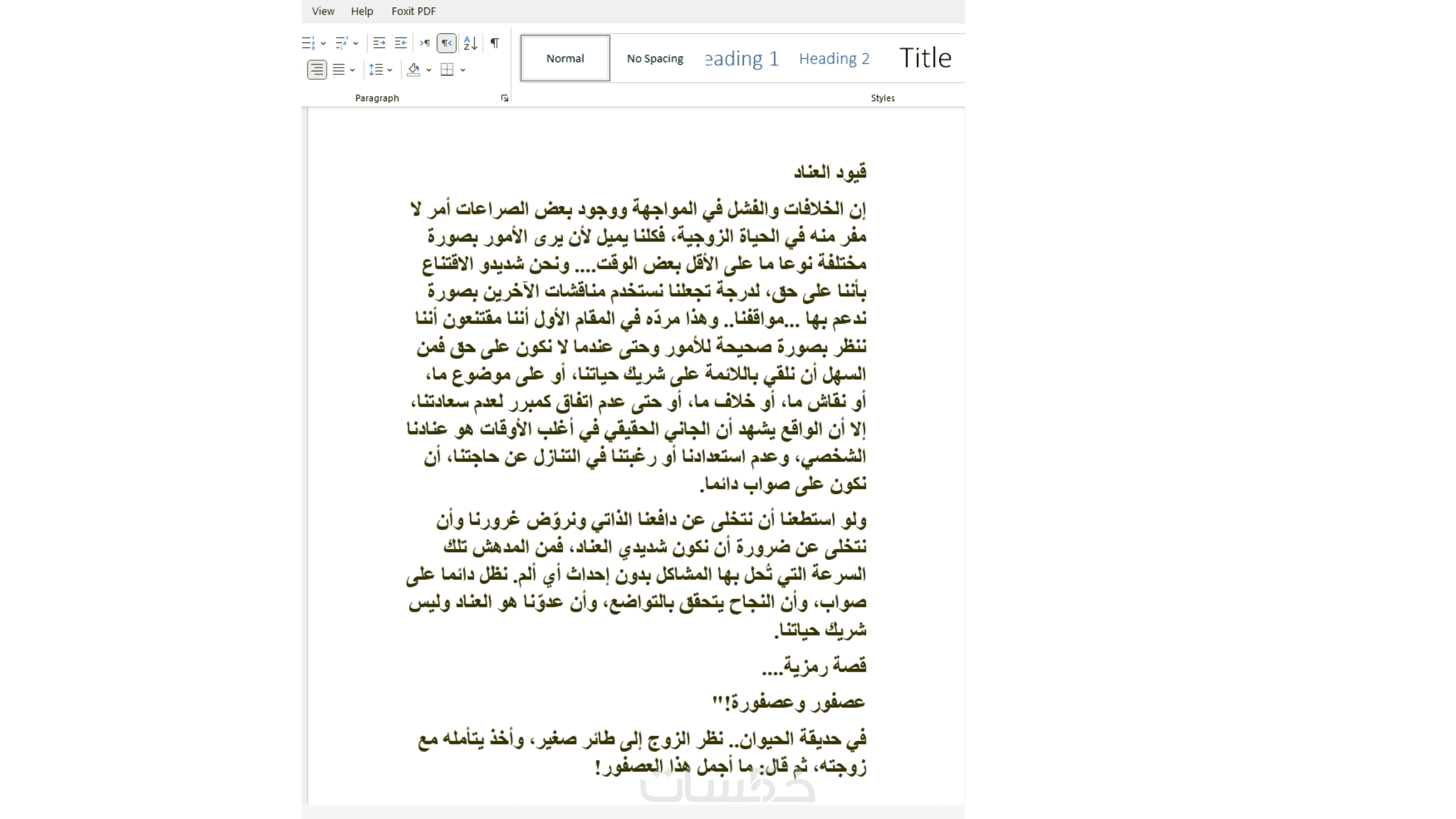The height and width of the screenshot is (819, 1456).
Task: Click the Decrease Indent icon
Action: pyautogui.click(x=379, y=43)
